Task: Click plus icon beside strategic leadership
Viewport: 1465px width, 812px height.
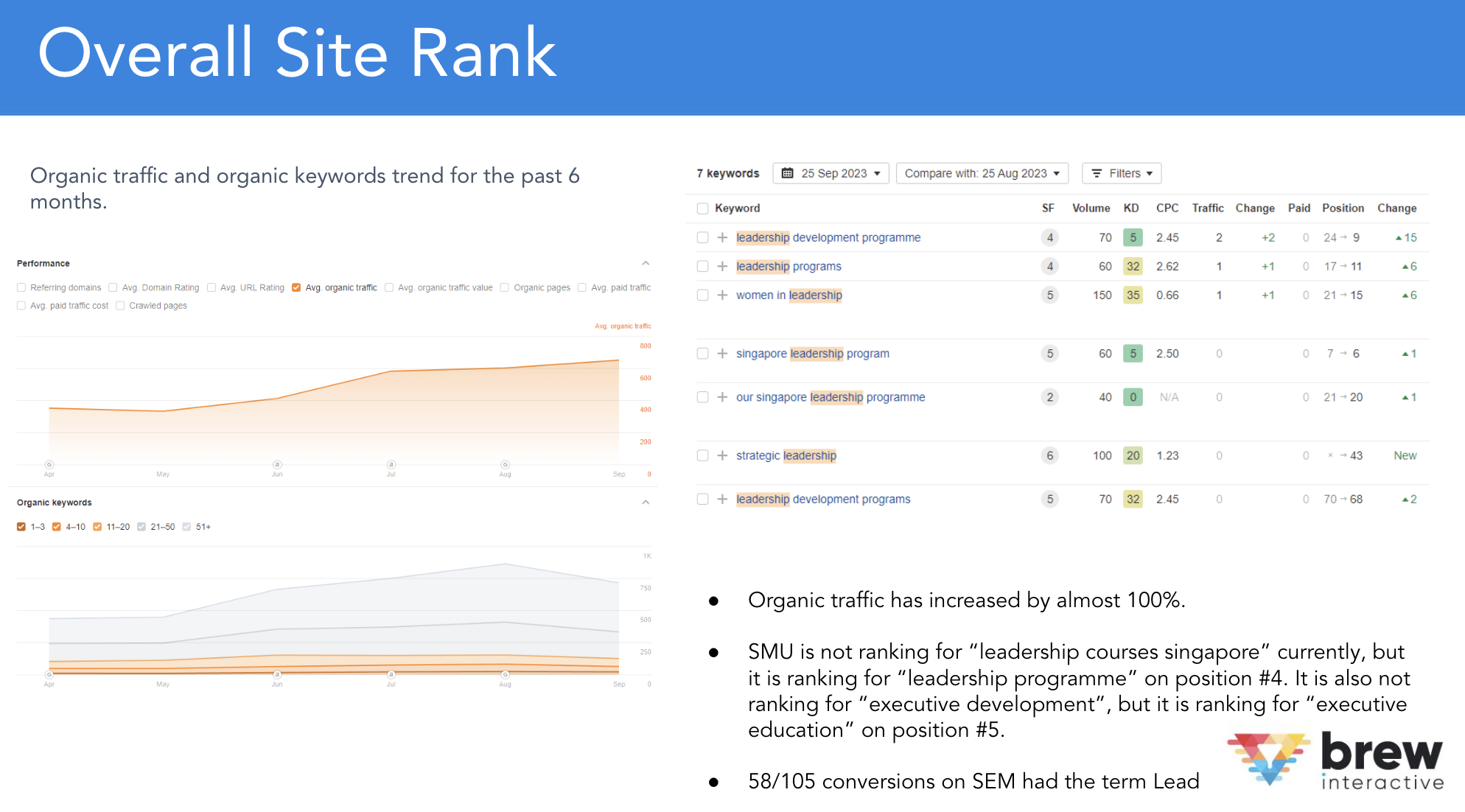Action: pos(722,455)
